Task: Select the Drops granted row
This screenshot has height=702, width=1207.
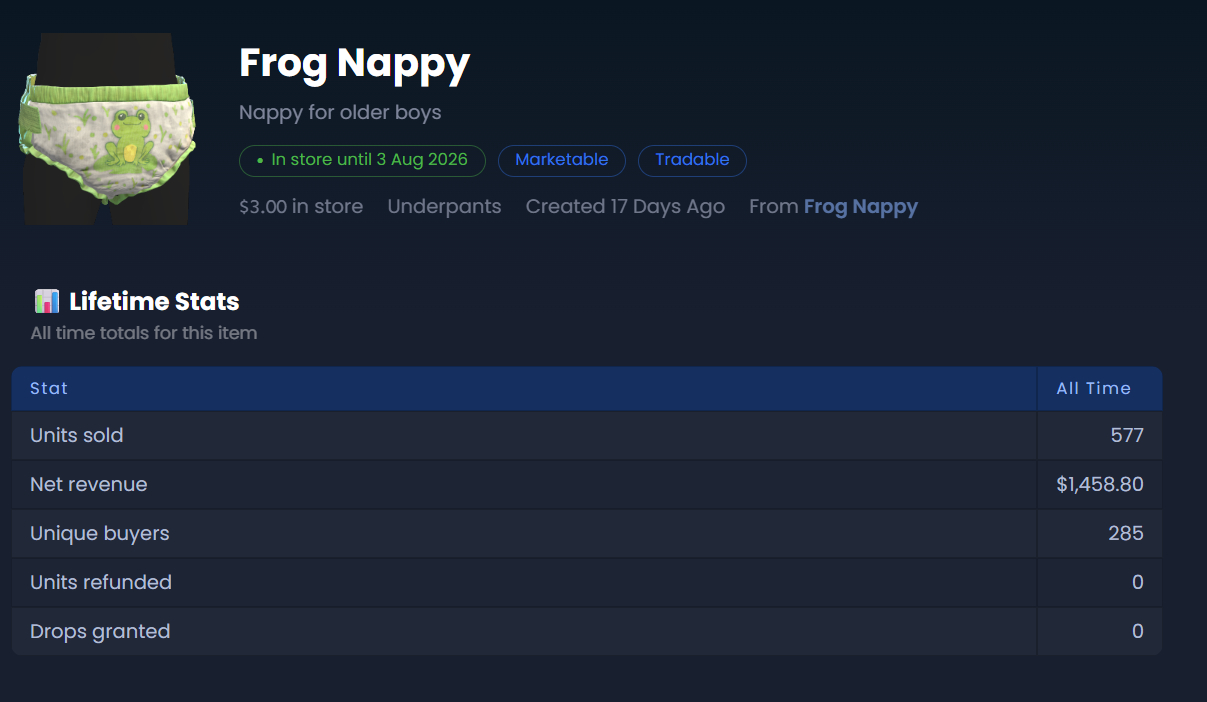Action: (587, 631)
